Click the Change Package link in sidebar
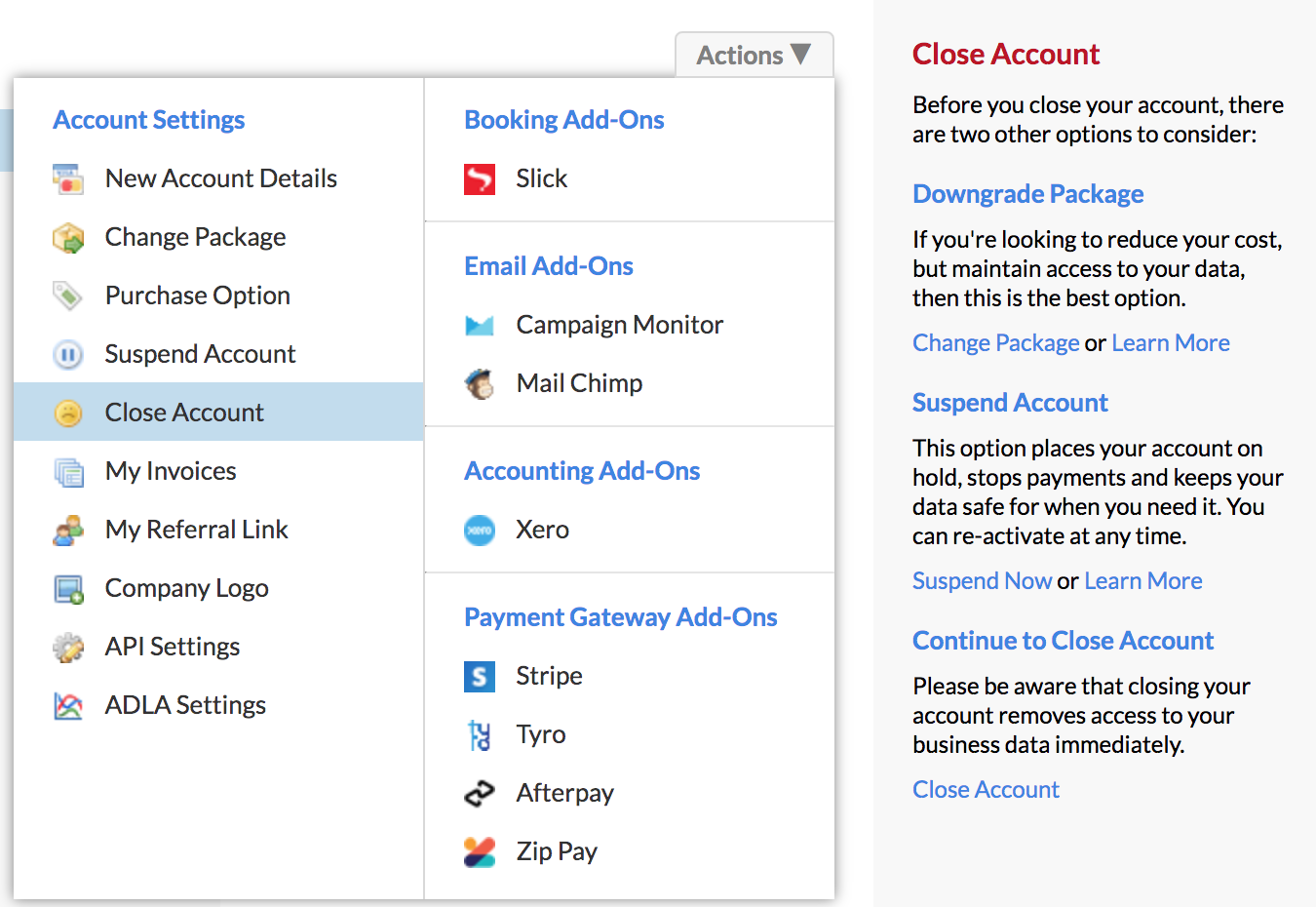 pyautogui.click(x=996, y=343)
